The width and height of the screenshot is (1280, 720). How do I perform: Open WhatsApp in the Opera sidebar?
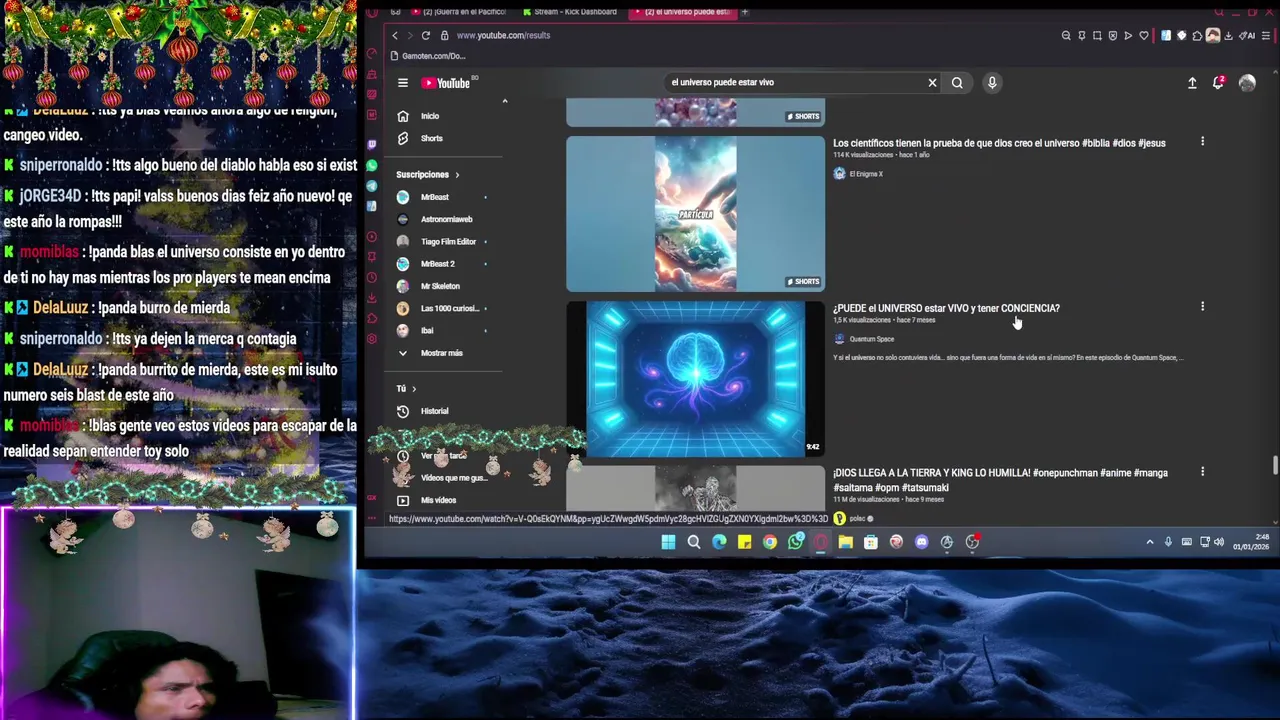pos(372,165)
